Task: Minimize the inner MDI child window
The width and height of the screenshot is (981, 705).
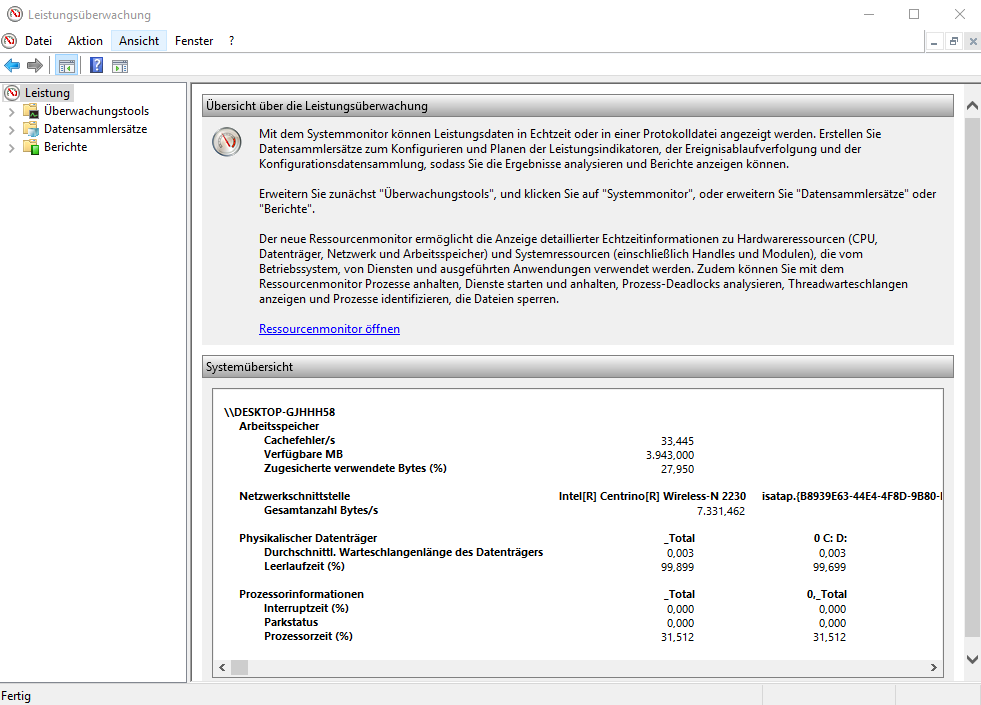Action: tap(934, 41)
